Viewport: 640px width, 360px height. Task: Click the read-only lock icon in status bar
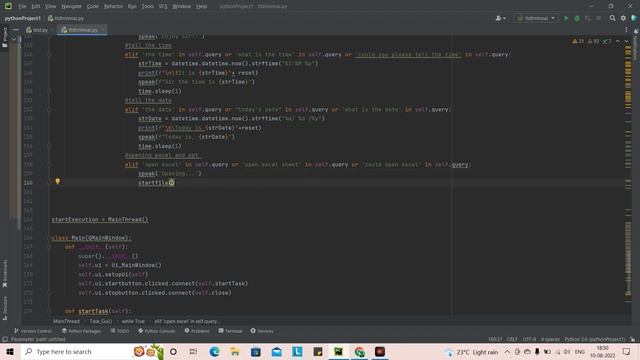(632, 339)
